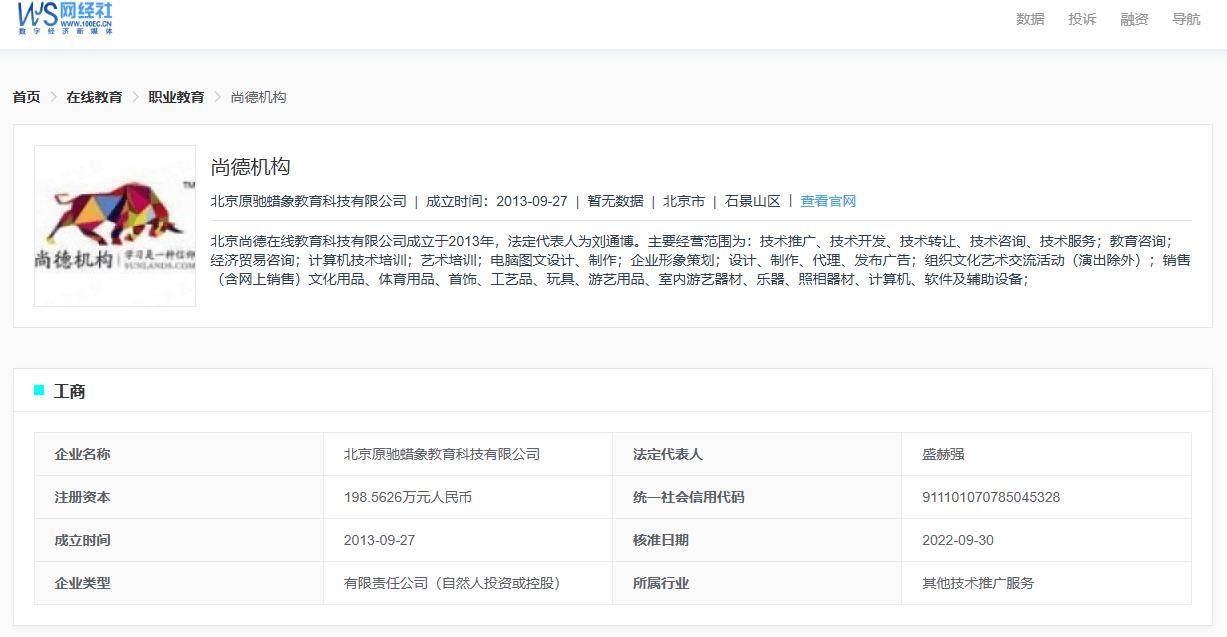Click the 网经社 site logo

click(x=65, y=18)
